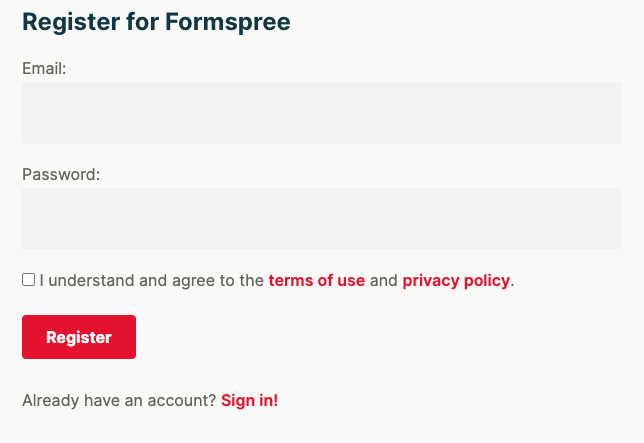Check the agree to terms checkbox
The height and width of the screenshot is (443, 644).
(29, 280)
